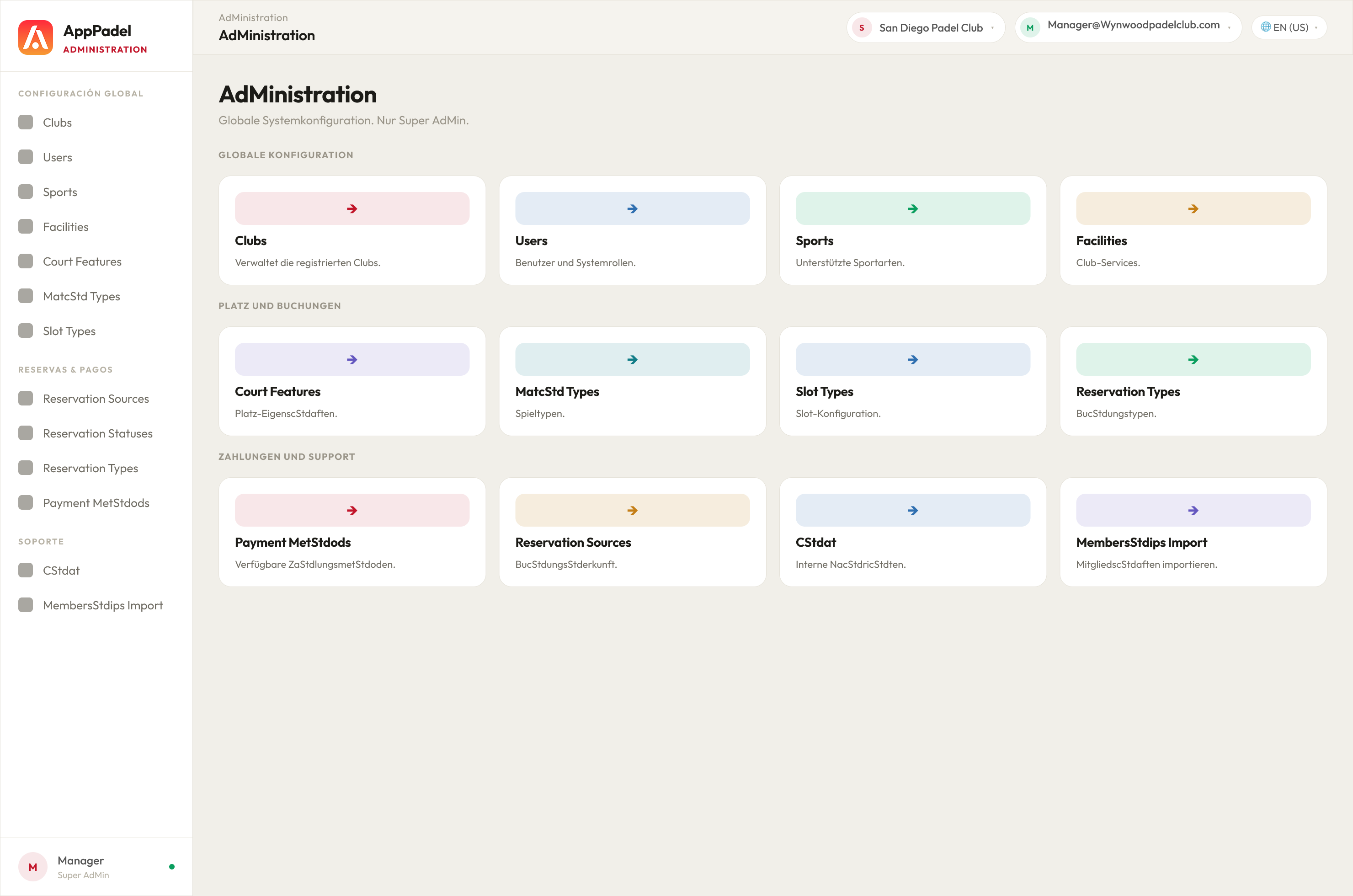Click the Users card title
This screenshot has width=1353, height=896.
(531, 240)
